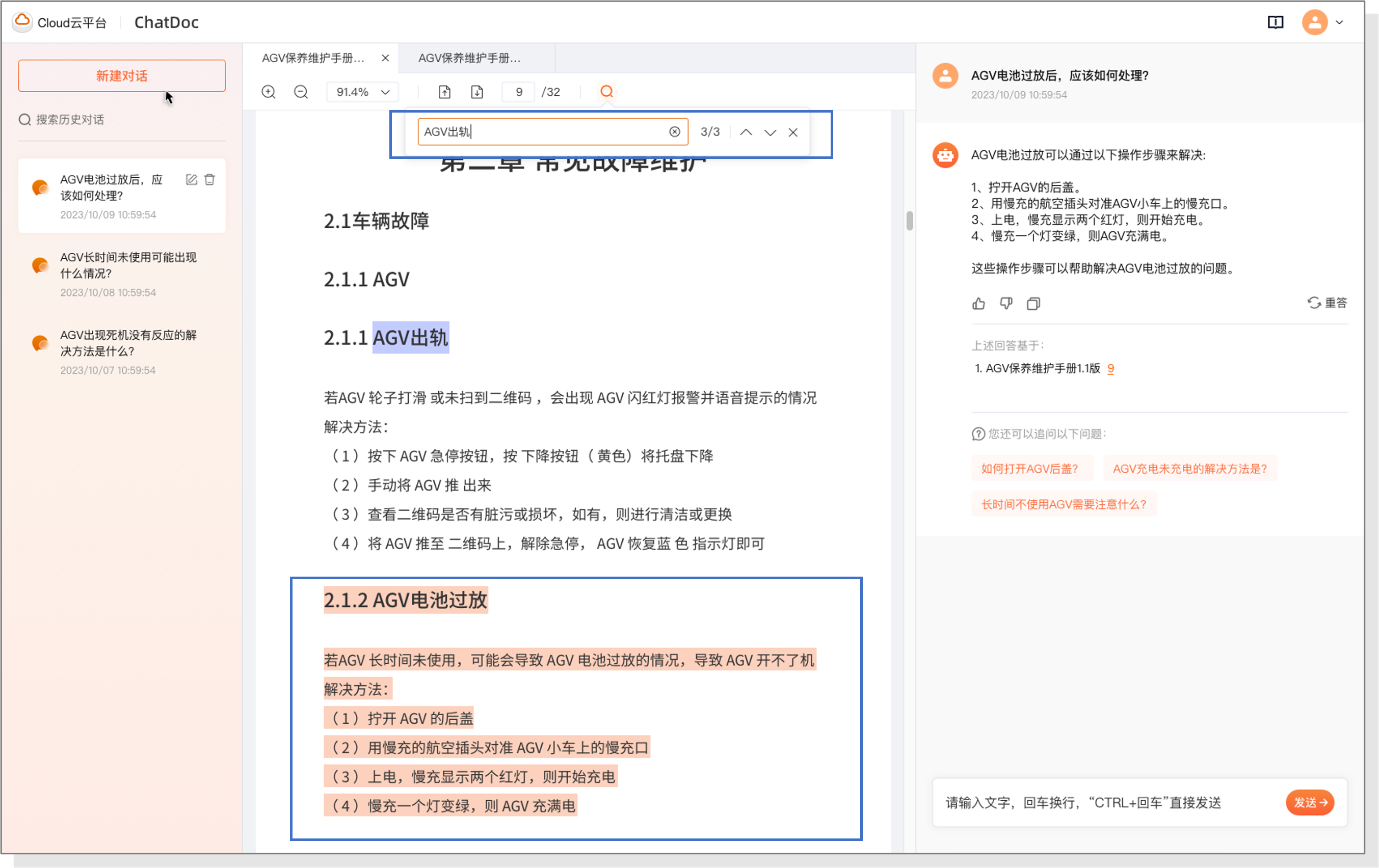Viewport: 1379px width, 868px height.
Task: Copy the answer with the copy icon
Action: [1033, 304]
